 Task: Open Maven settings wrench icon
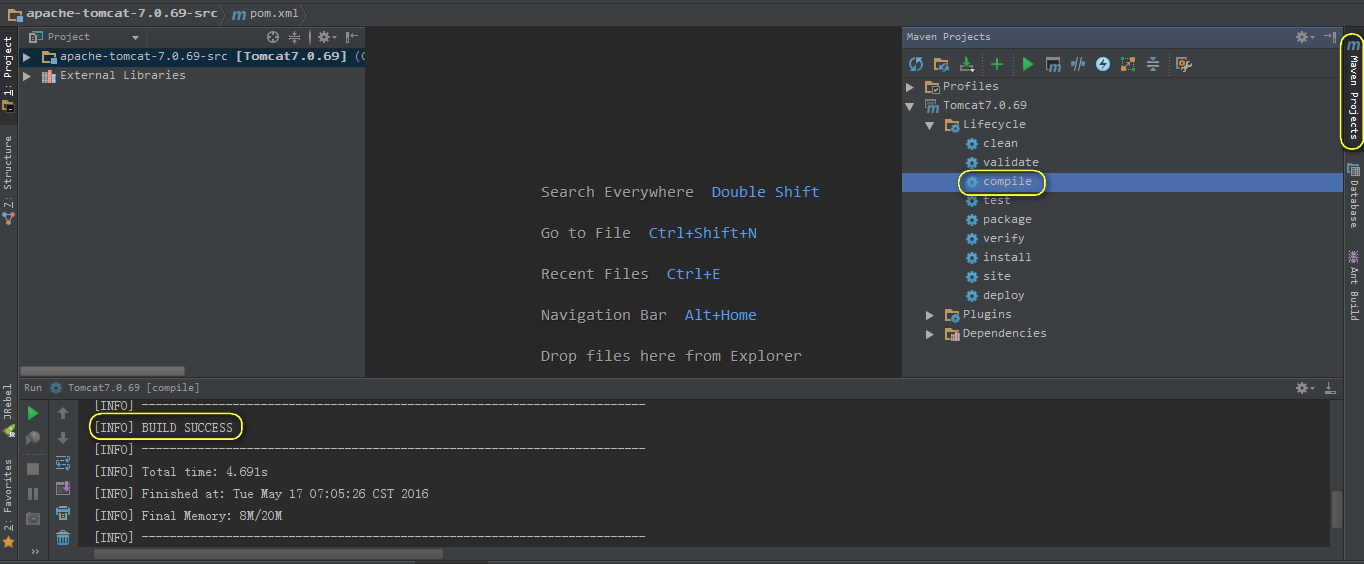[x=1184, y=64]
